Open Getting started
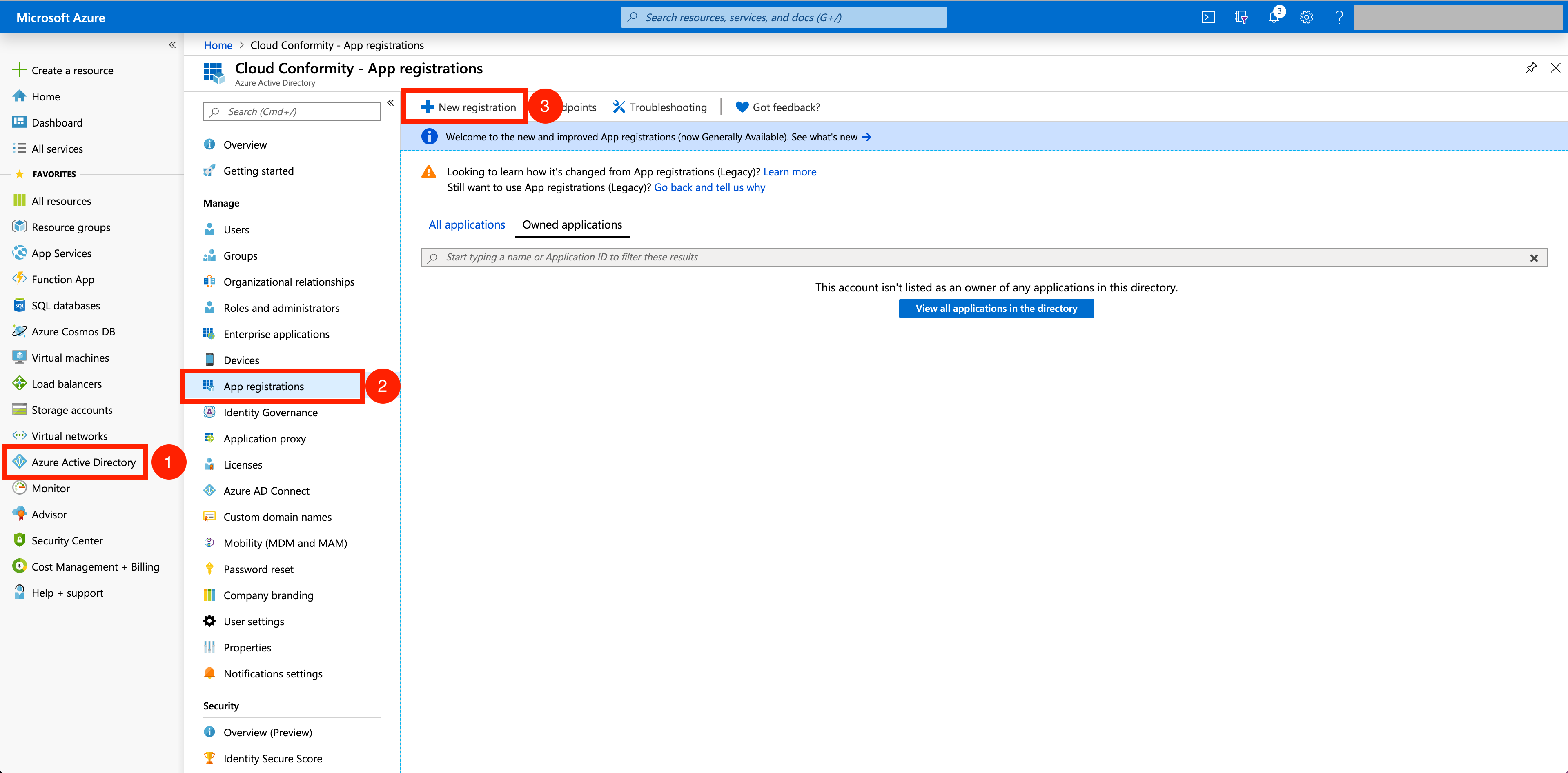The height and width of the screenshot is (773, 1568). click(248, 171)
